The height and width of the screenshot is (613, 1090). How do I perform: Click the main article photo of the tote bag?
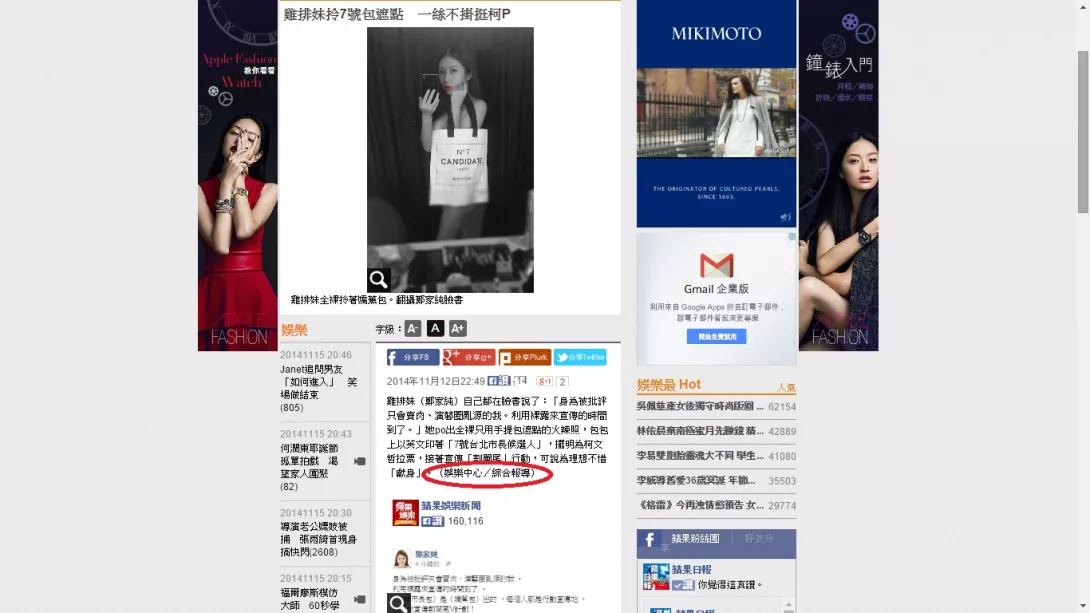[450, 160]
